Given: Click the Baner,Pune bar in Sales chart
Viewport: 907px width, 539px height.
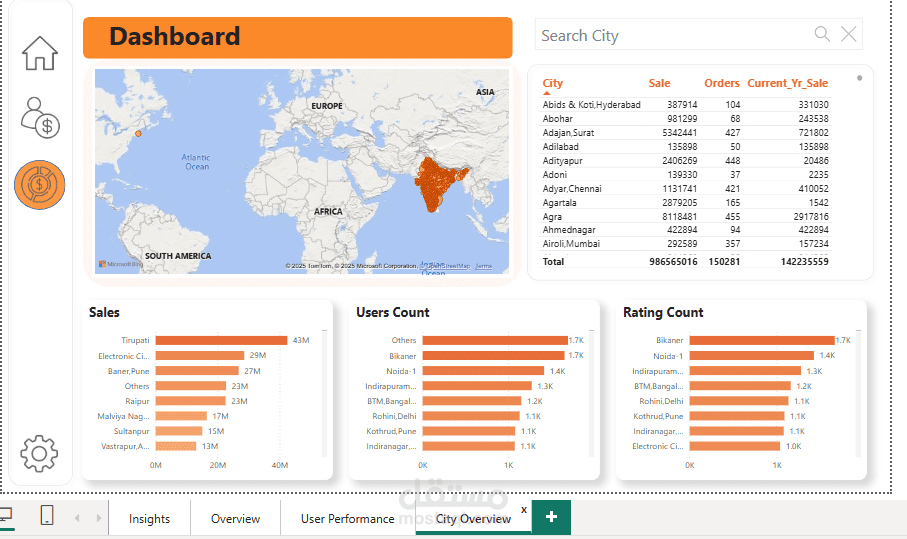Looking at the screenshot, I should pyautogui.click(x=197, y=371).
